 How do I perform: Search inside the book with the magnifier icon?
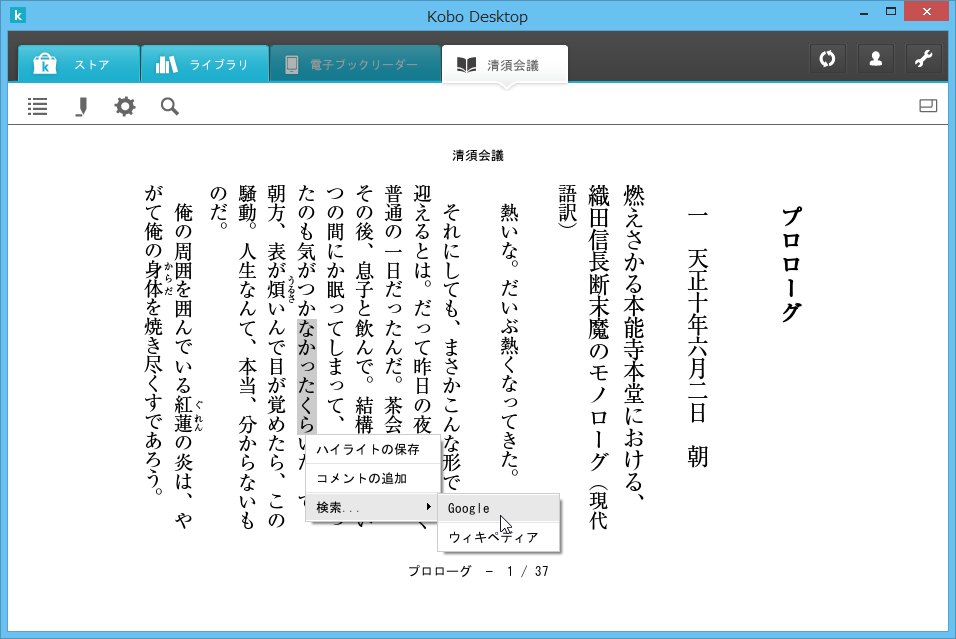click(169, 105)
